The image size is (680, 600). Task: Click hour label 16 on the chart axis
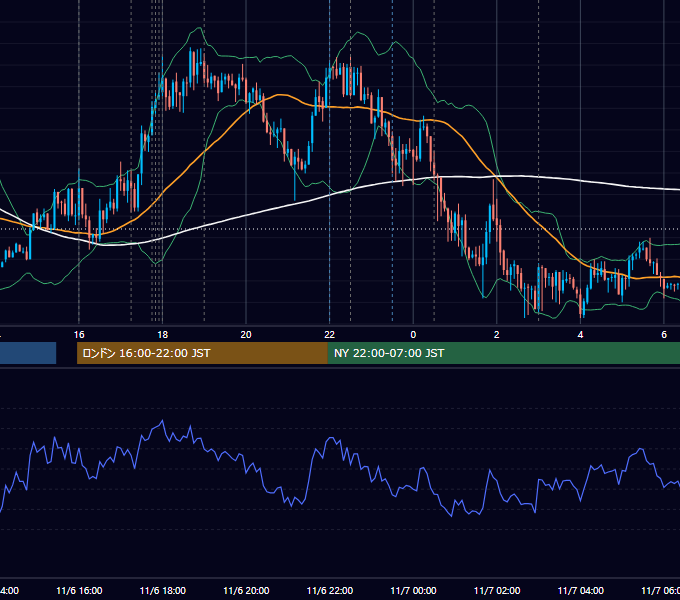coord(79,335)
